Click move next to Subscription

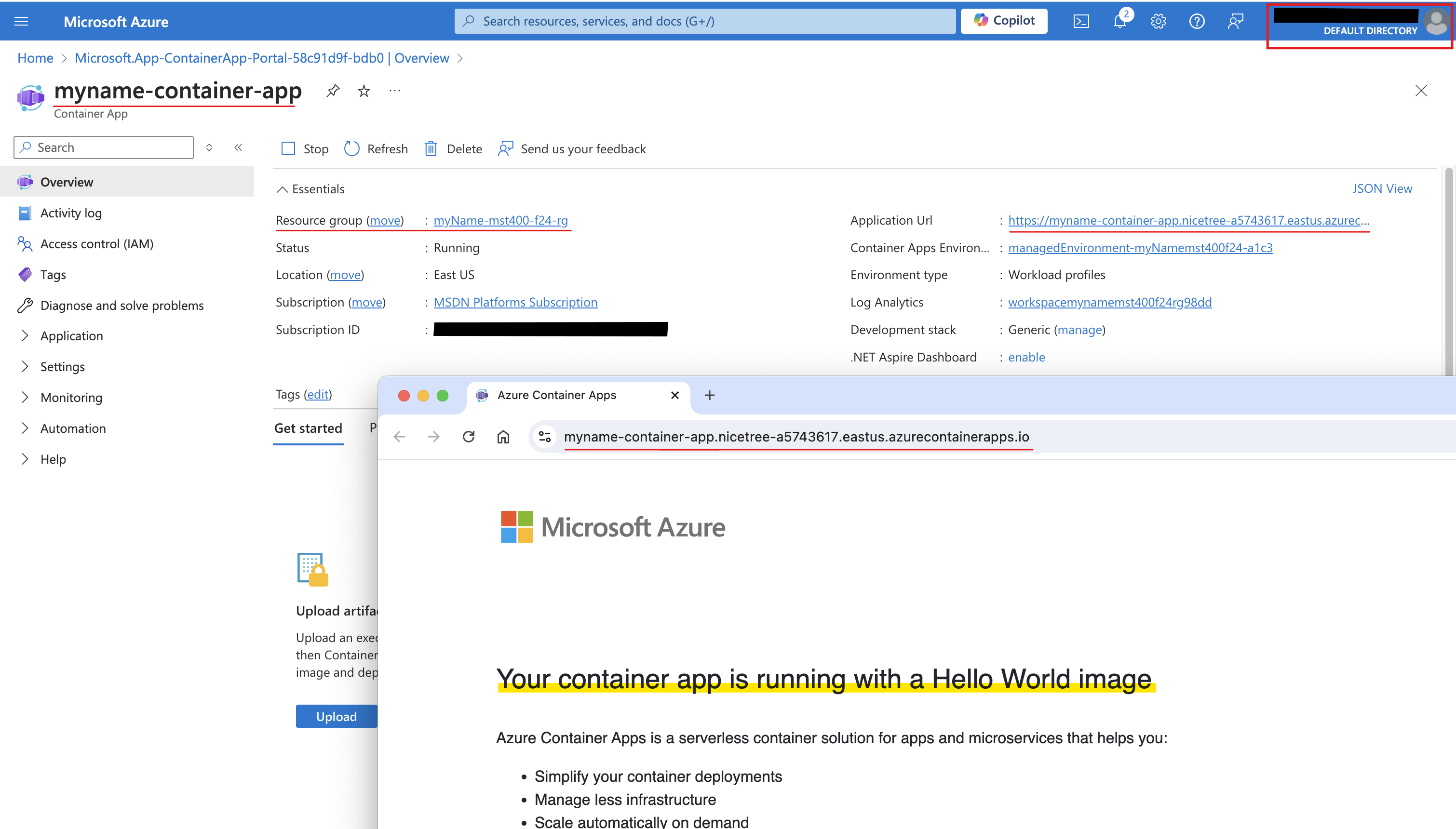367,302
